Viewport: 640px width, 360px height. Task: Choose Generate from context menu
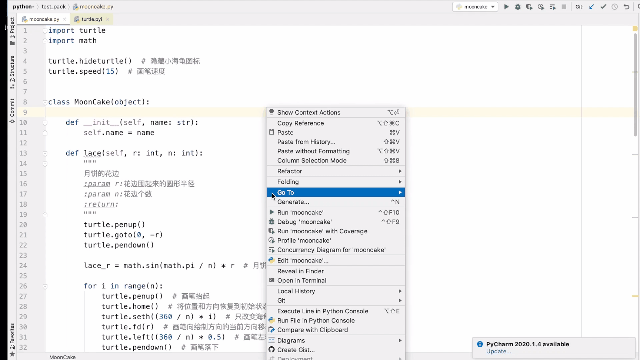click(336, 202)
